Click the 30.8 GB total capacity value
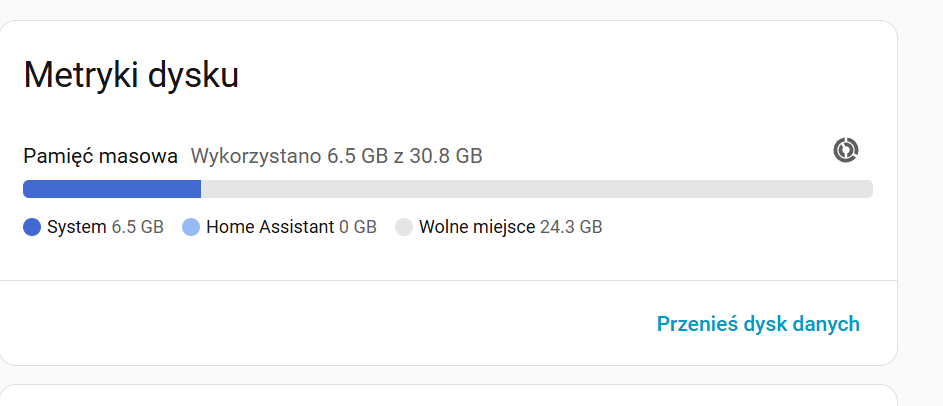The height and width of the screenshot is (406, 943). 447,156
